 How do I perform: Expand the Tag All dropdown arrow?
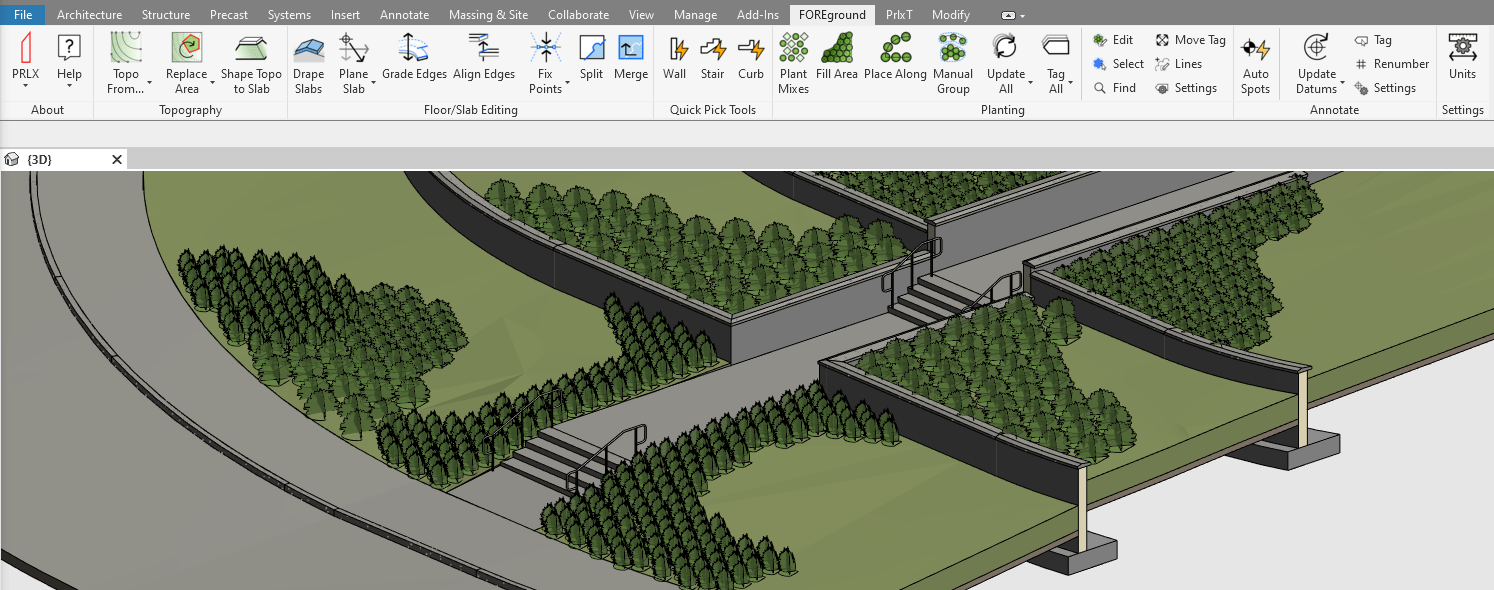[x=1070, y=82]
